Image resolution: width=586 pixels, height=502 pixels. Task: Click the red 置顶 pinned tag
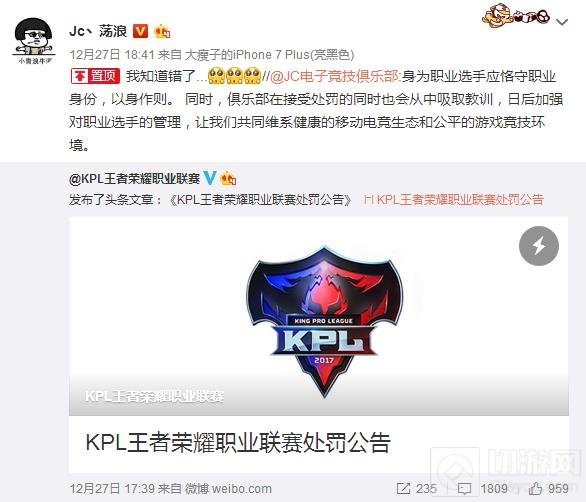tap(95, 76)
